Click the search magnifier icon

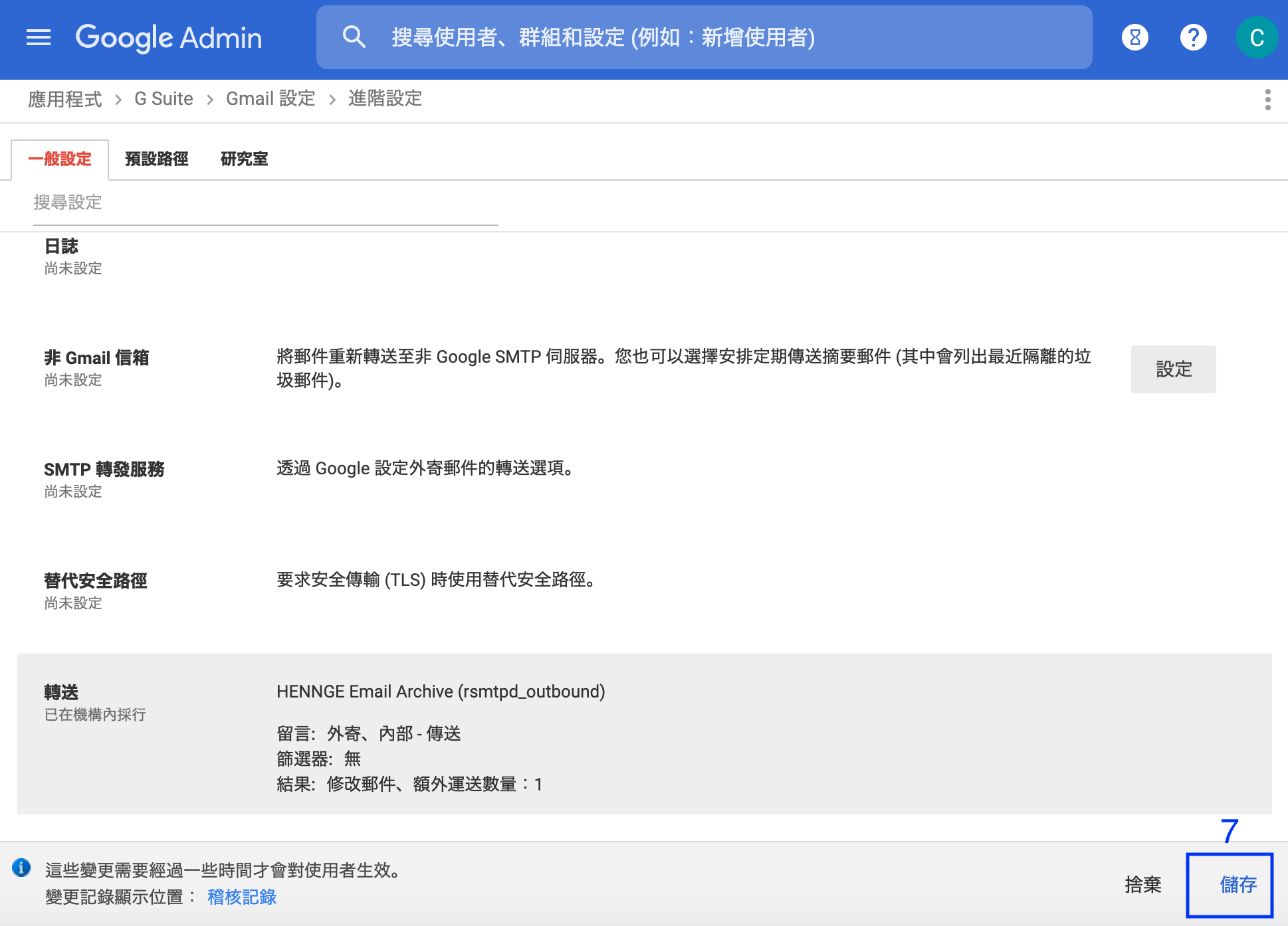[x=354, y=37]
